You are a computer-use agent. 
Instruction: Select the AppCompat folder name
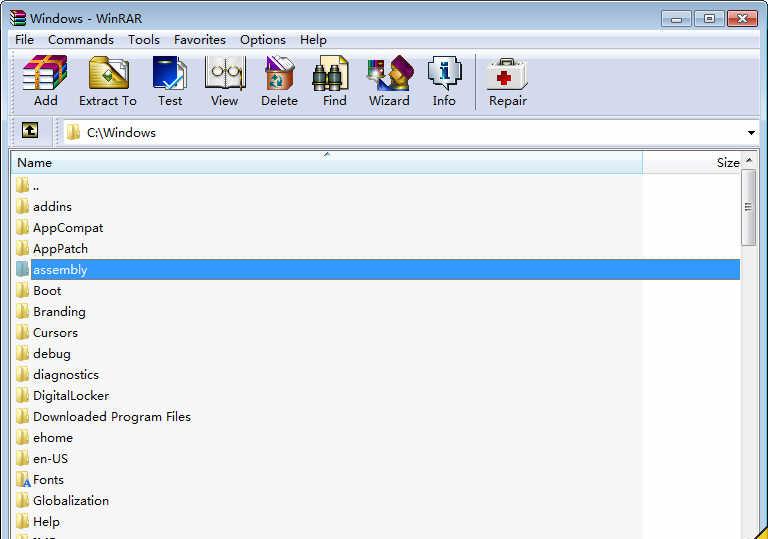pos(68,228)
